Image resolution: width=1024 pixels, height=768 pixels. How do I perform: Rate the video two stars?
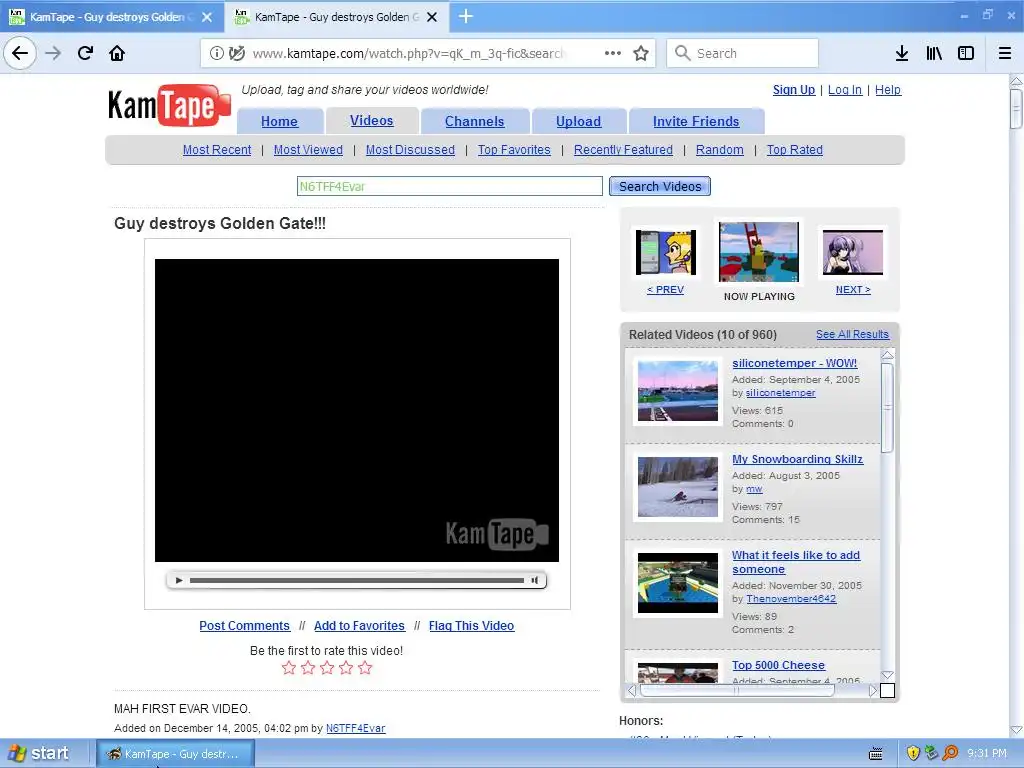[308, 667]
